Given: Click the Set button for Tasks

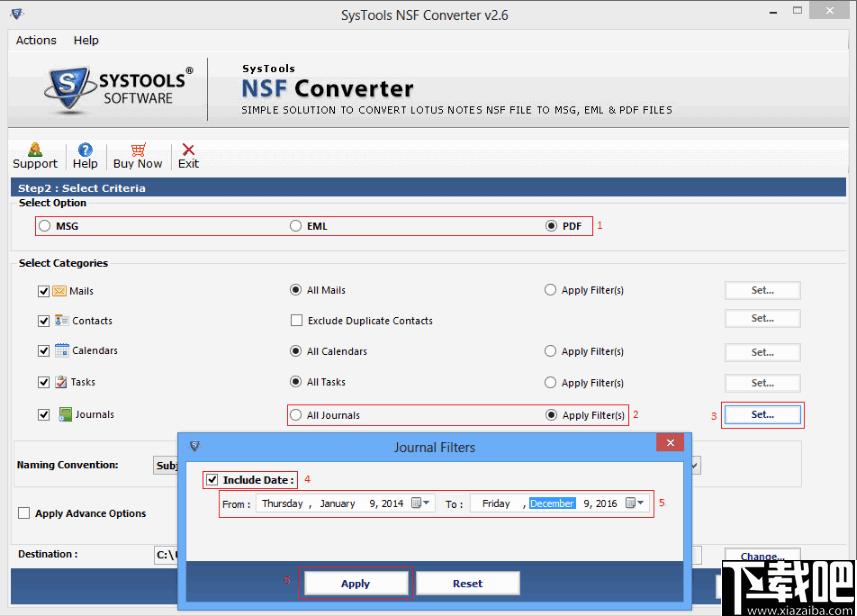Looking at the screenshot, I should (762, 383).
